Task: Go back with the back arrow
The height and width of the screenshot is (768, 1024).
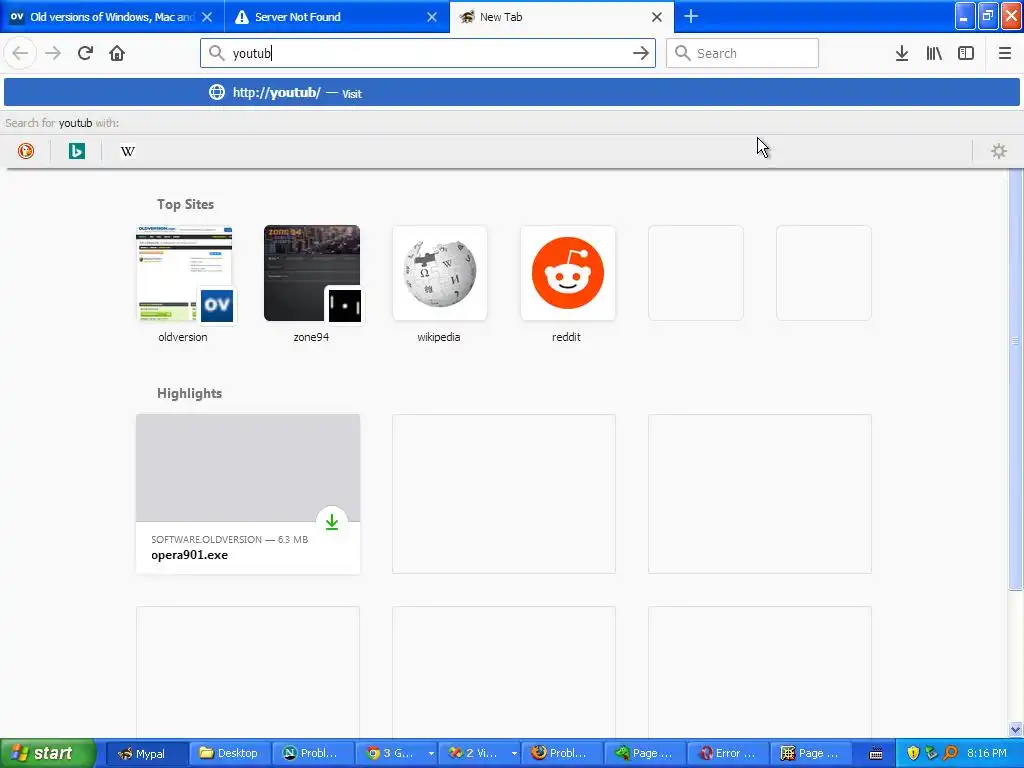Action: click(20, 53)
